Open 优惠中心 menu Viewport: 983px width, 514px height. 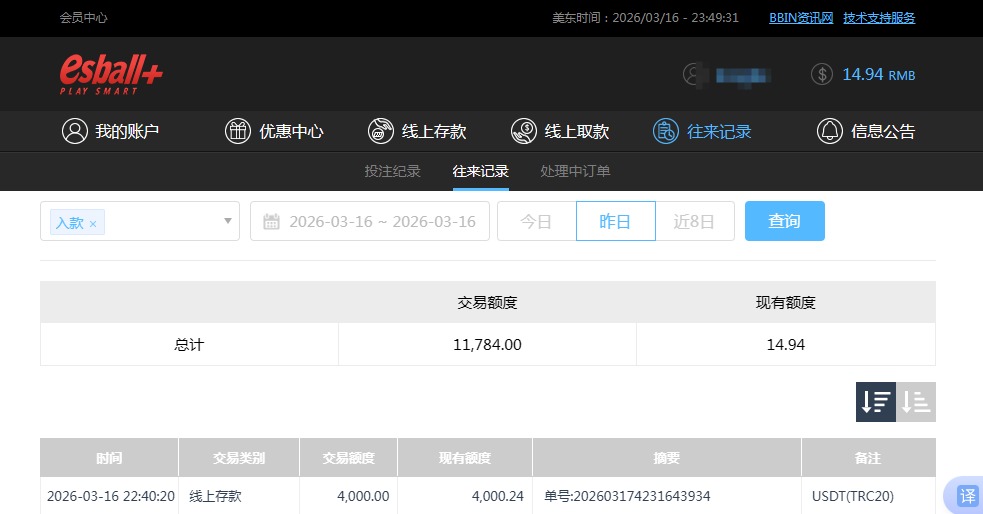(274, 131)
